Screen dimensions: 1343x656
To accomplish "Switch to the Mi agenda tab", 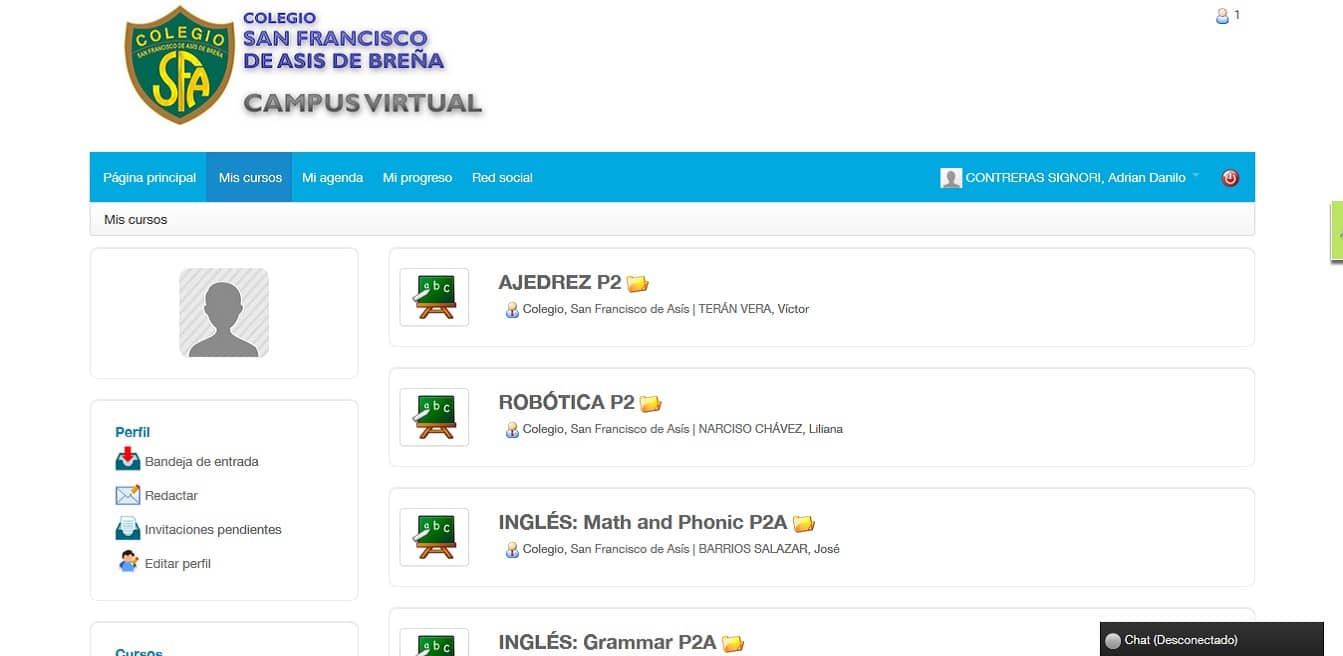I will click(332, 178).
